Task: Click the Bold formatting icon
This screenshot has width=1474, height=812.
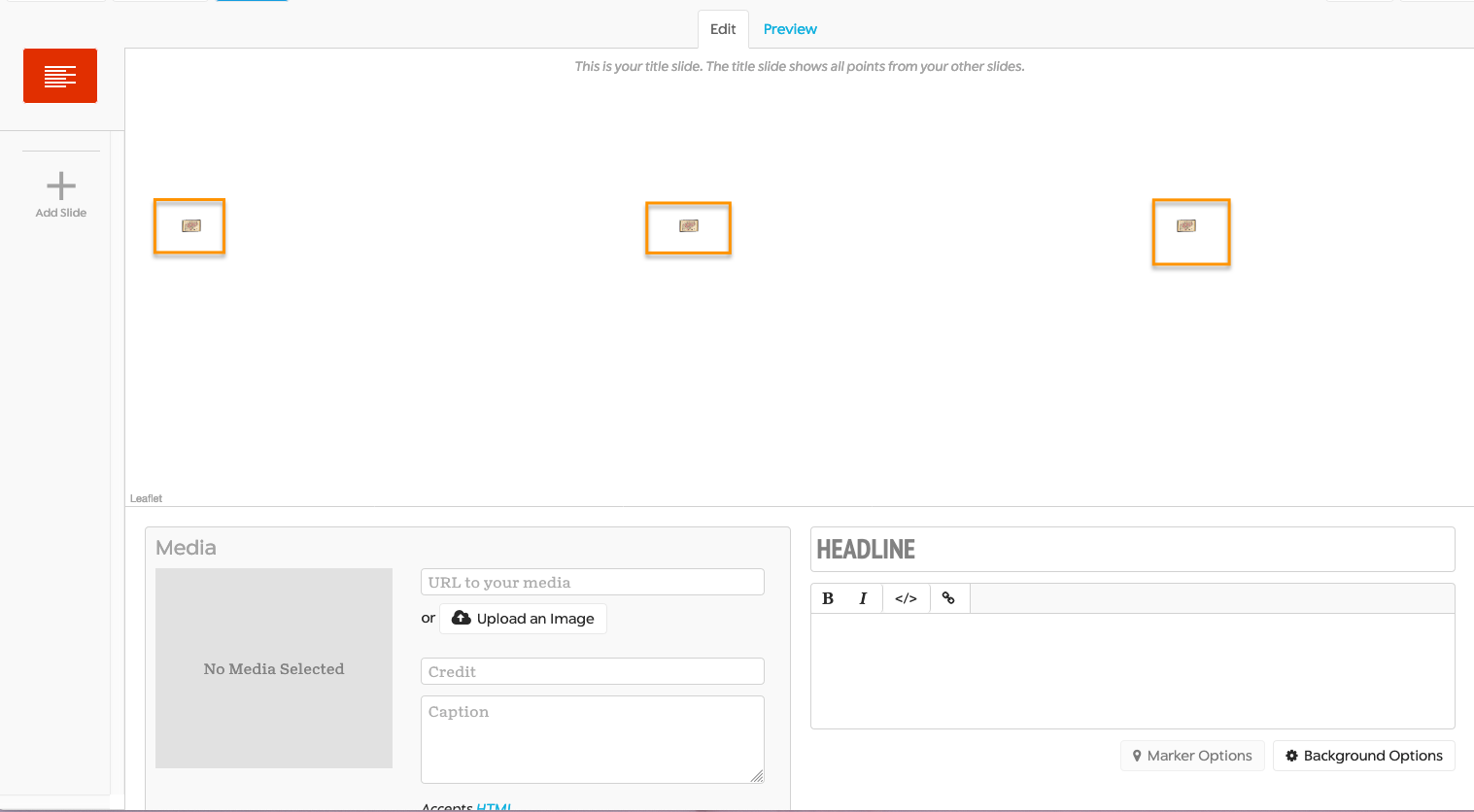Action: pos(828,598)
